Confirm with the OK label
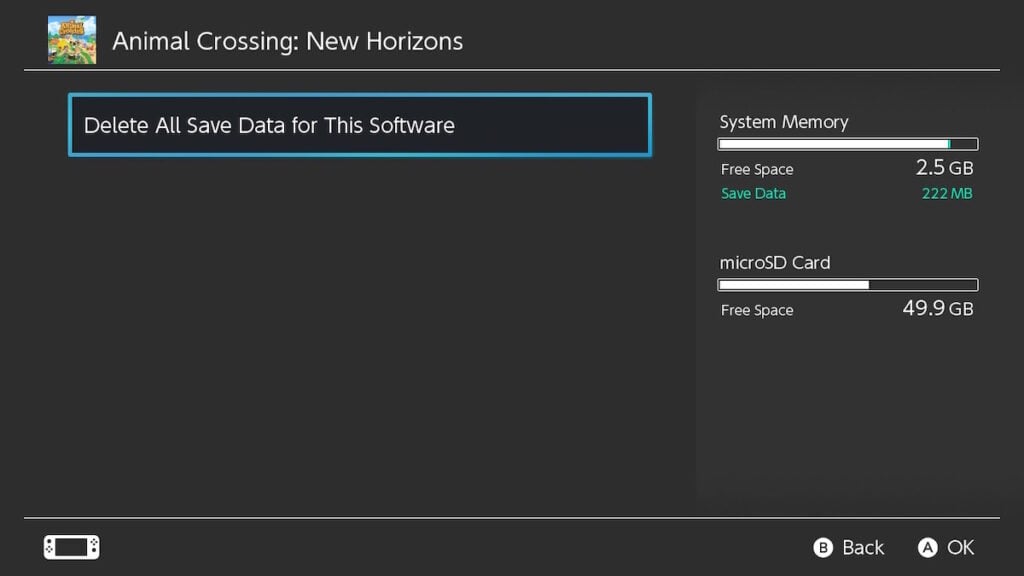1024x576 pixels. coord(959,547)
